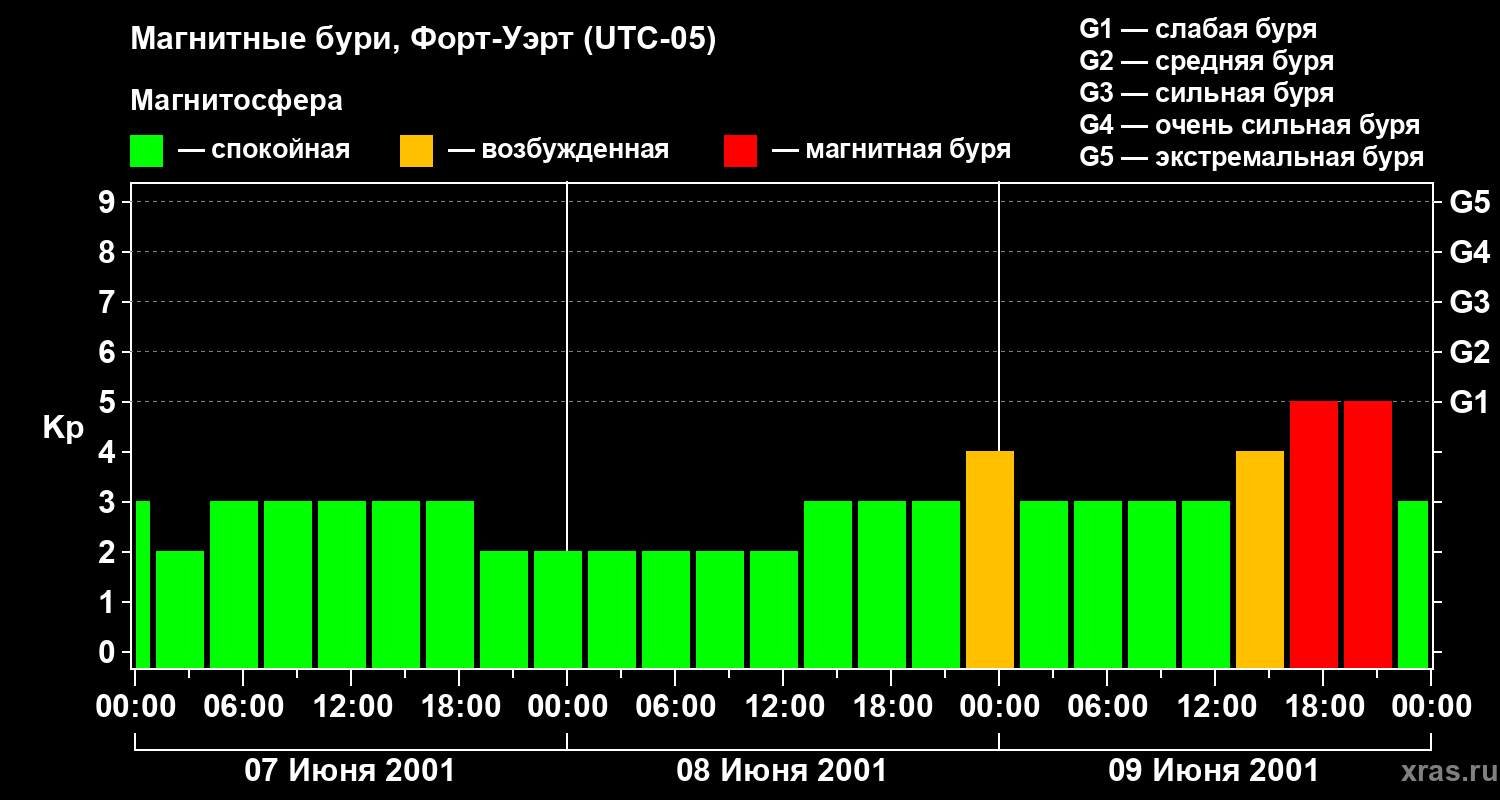Image resolution: width=1500 pixels, height=800 pixels.
Task: Click 'G4 — очень сильная буря' description line
Action: point(1250,124)
